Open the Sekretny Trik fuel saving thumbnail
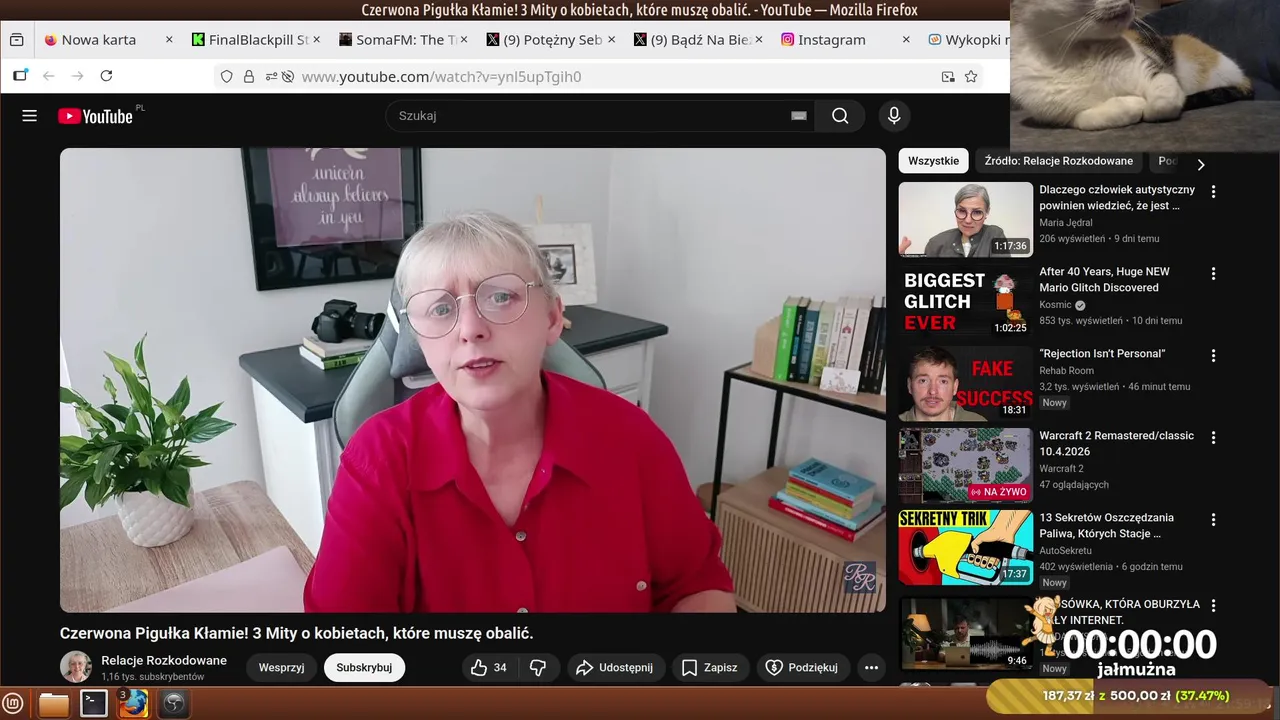1280x720 pixels. click(965, 547)
